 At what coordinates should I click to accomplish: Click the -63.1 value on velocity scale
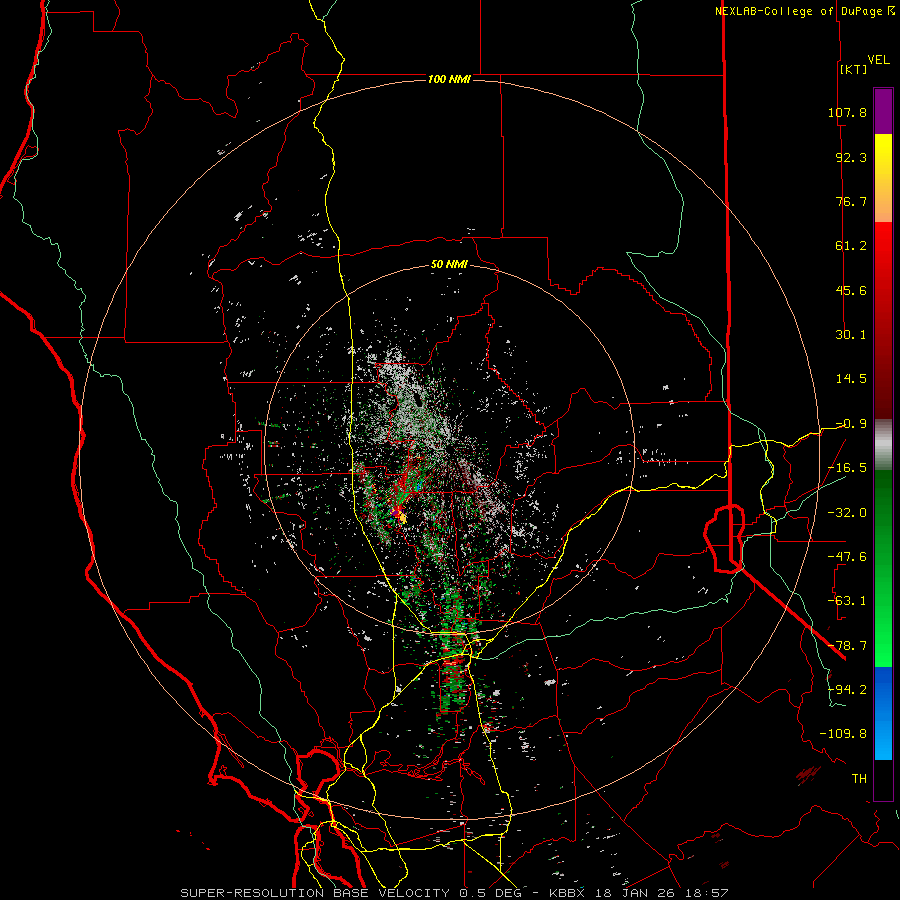pyautogui.click(x=847, y=601)
